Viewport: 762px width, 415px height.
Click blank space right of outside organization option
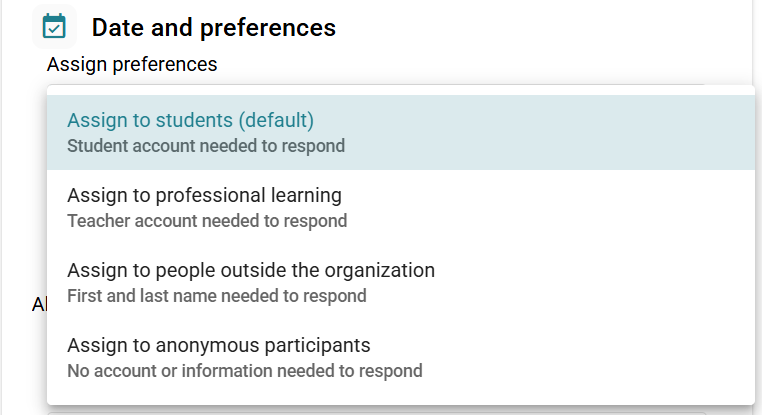(595, 282)
